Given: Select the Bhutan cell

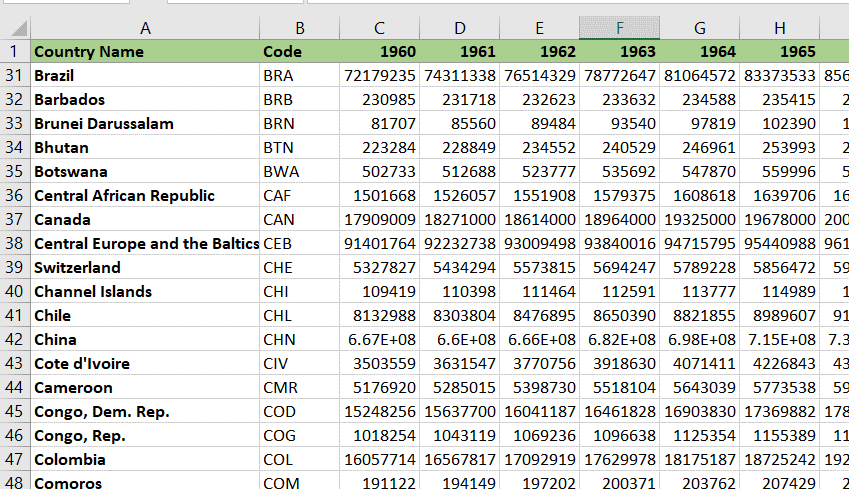Looking at the screenshot, I should [145, 147].
